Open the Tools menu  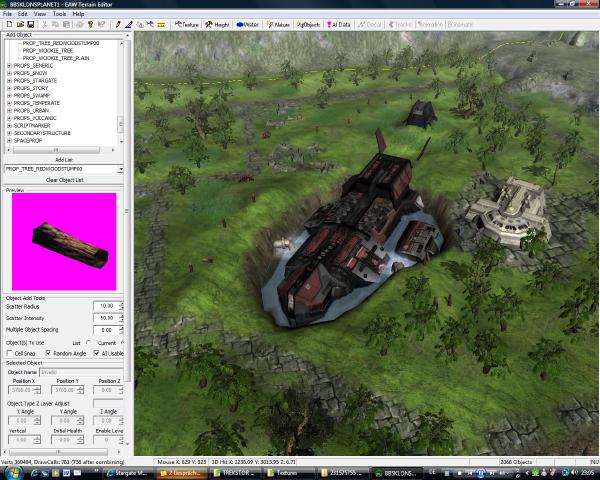click(x=59, y=14)
